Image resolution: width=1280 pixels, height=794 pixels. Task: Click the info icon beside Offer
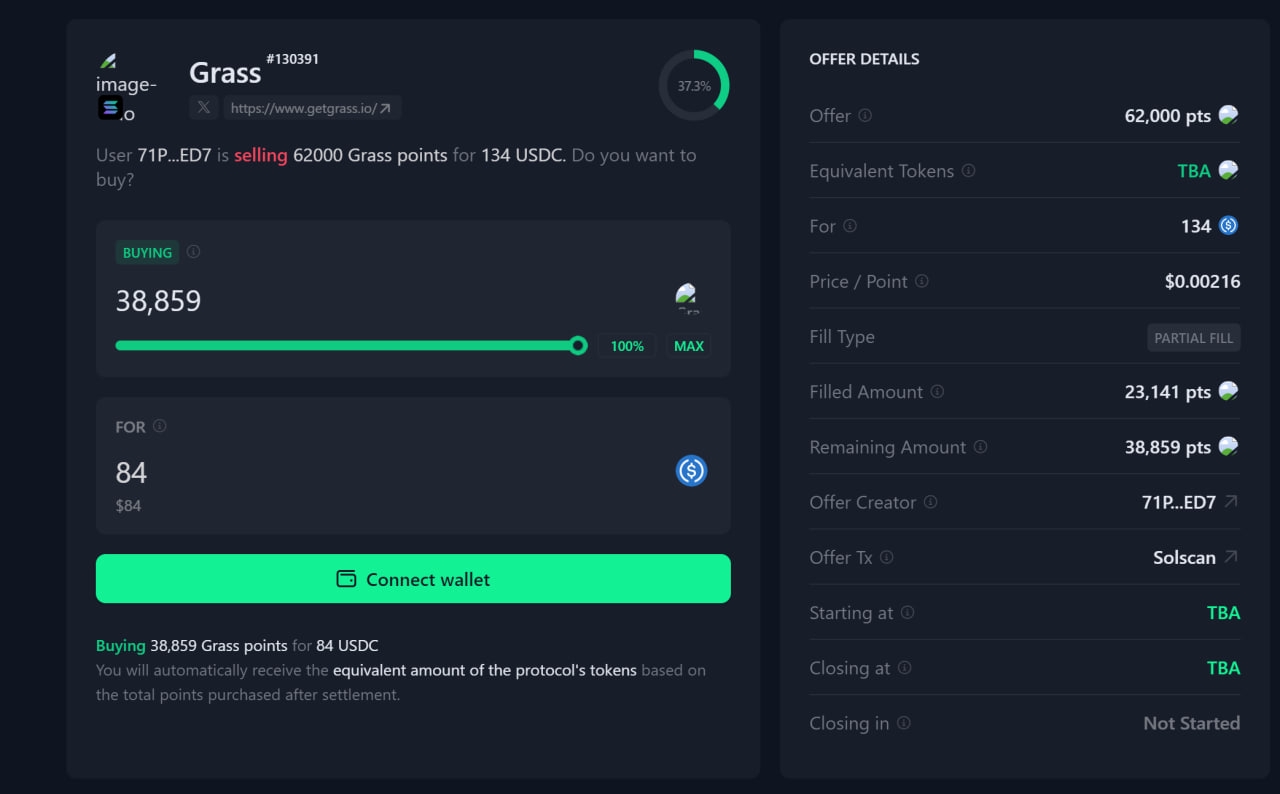(x=865, y=115)
